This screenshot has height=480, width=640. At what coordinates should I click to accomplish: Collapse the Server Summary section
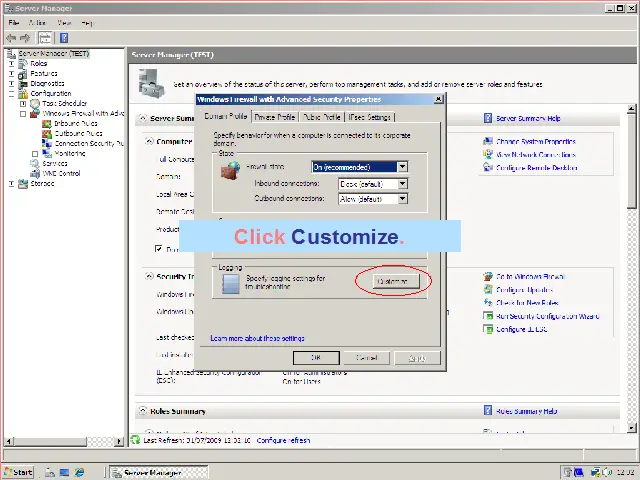pos(142,118)
